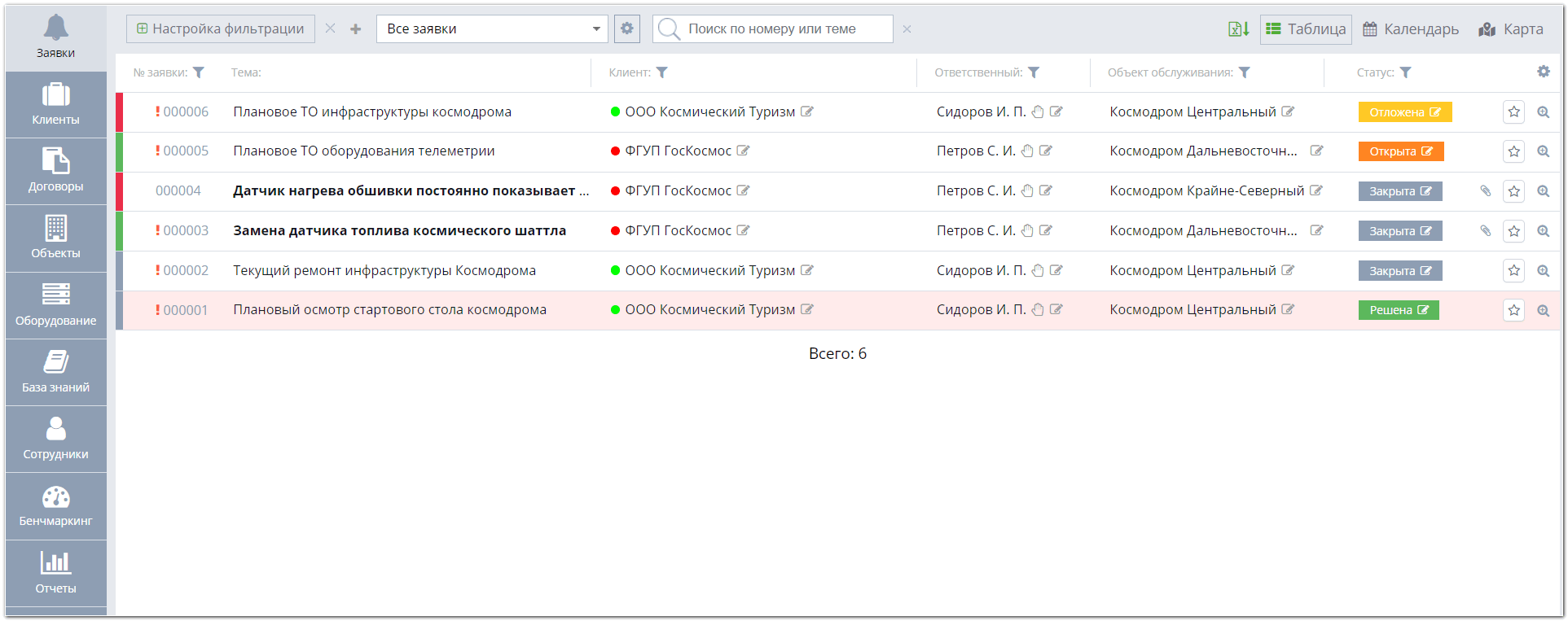Open the Бенчмаркинг section in sidebar
Image resolution: width=1568 pixels, height=621 pixels.
55,506
